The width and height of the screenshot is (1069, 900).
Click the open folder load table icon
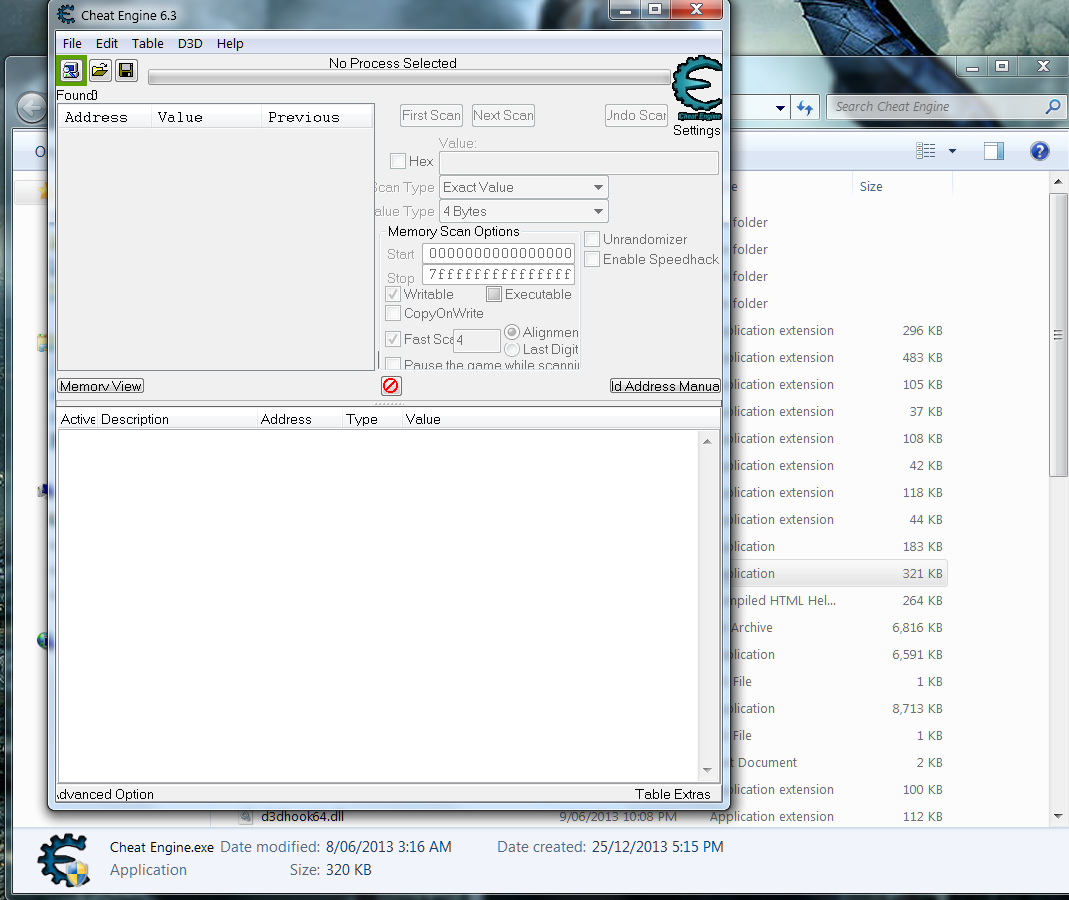[100, 70]
